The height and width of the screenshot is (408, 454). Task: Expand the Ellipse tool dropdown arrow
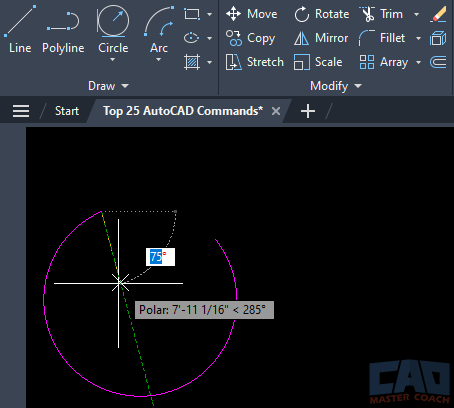click(209, 38)
